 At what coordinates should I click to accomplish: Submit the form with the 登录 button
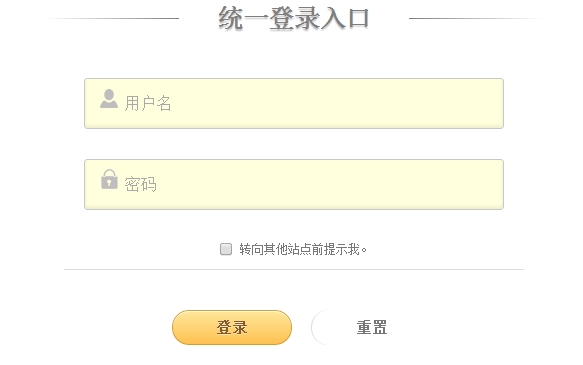coord(232,327)
